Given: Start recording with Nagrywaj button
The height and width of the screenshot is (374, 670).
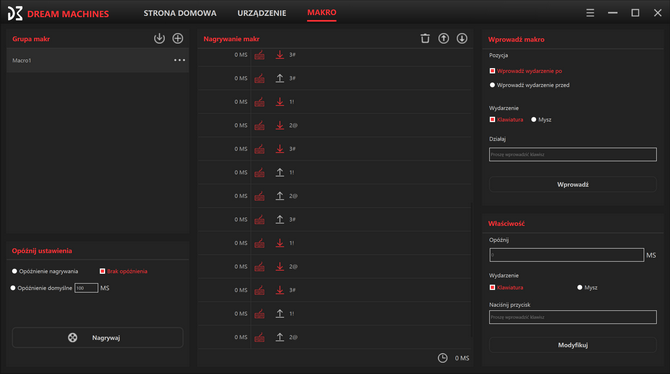Looking at the screenshot, I should (98, 338).
